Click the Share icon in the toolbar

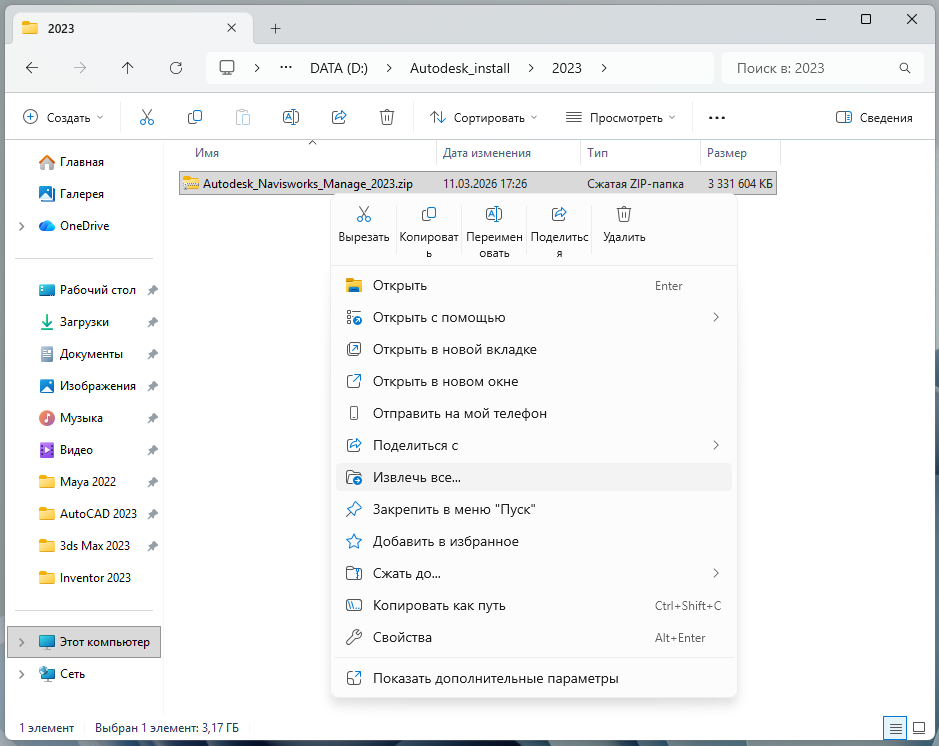click(x=339, y=117)
